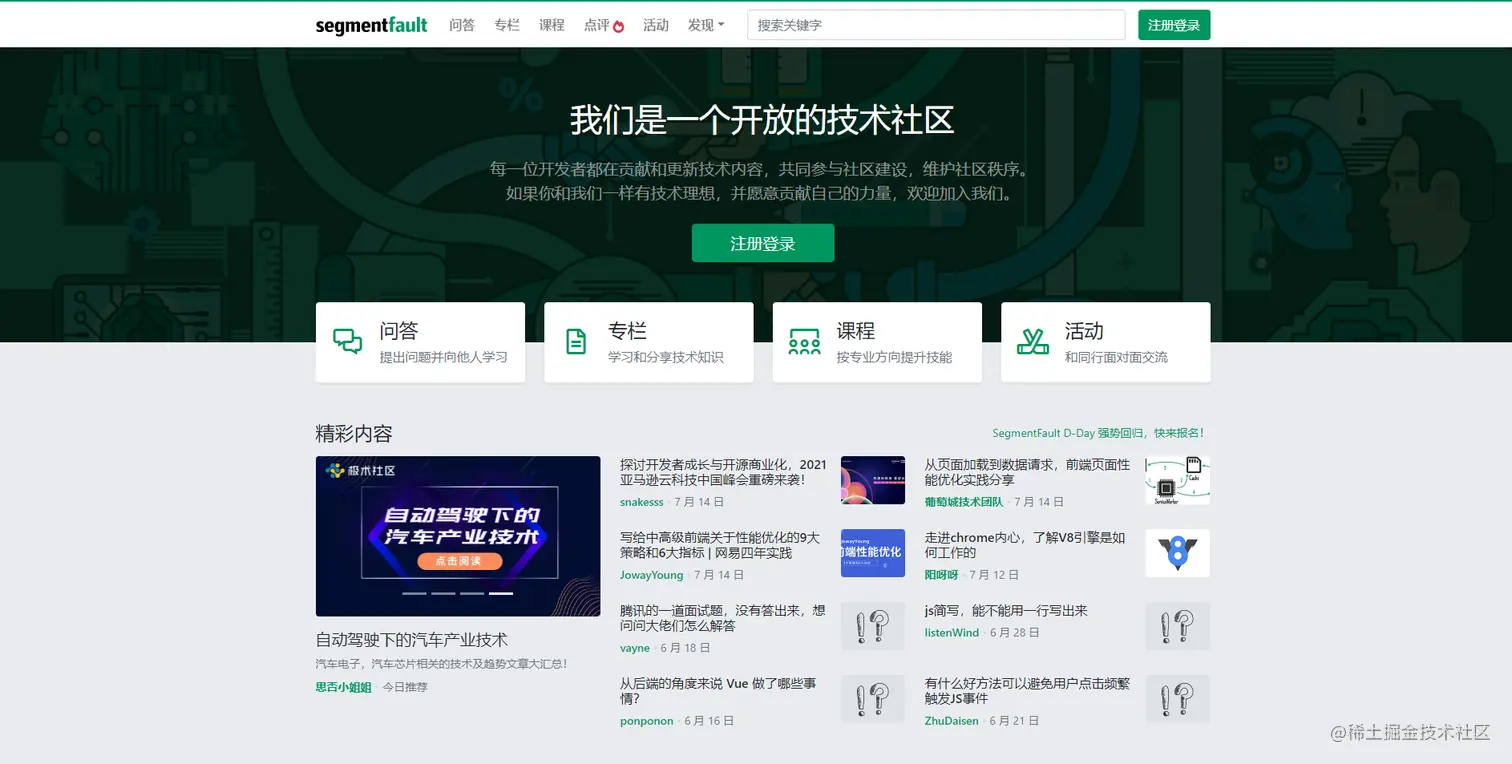This screenshot has height=764, width=1512.
Task: Click the 6 月 21 日 date on ZhuDaisen's question
Action: click(x=1015, y=721)
